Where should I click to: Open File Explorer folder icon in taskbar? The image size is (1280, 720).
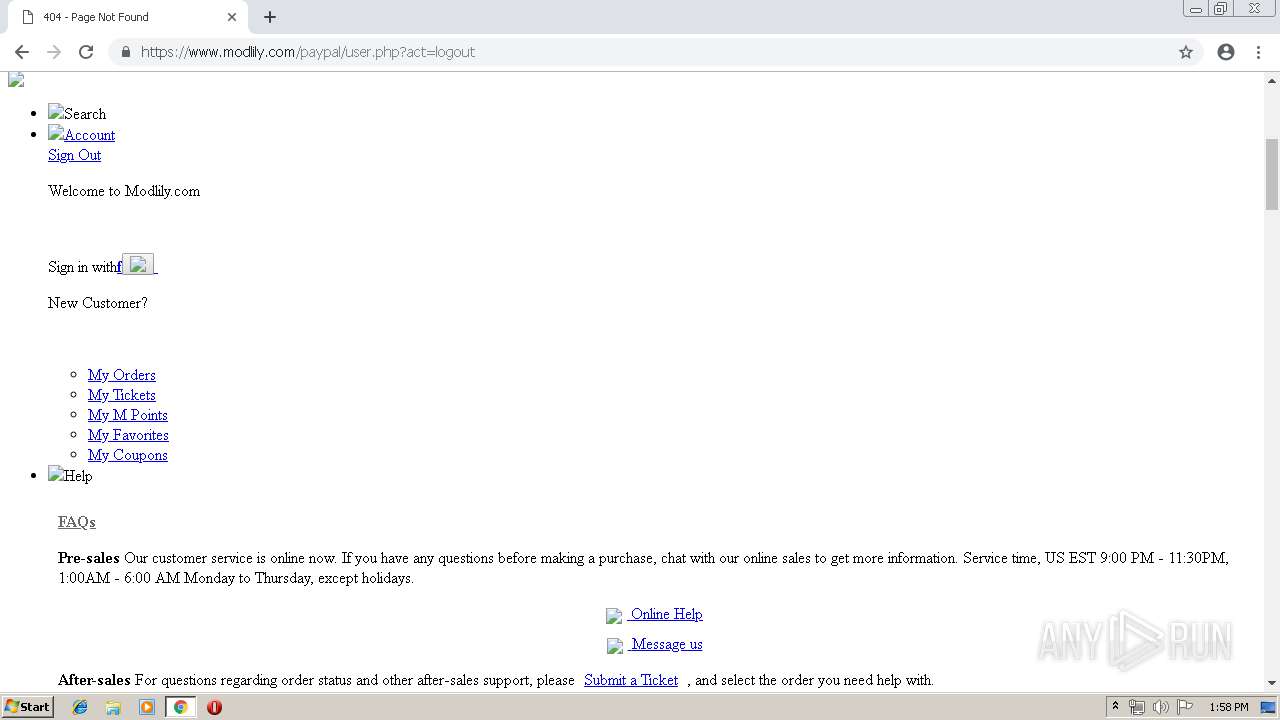(x=113, y=707)
